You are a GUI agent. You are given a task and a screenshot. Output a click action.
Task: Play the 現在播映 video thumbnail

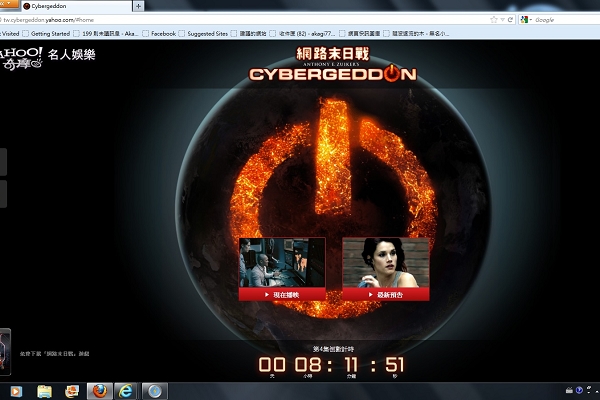pyautogui.click(x=282, y=263)
